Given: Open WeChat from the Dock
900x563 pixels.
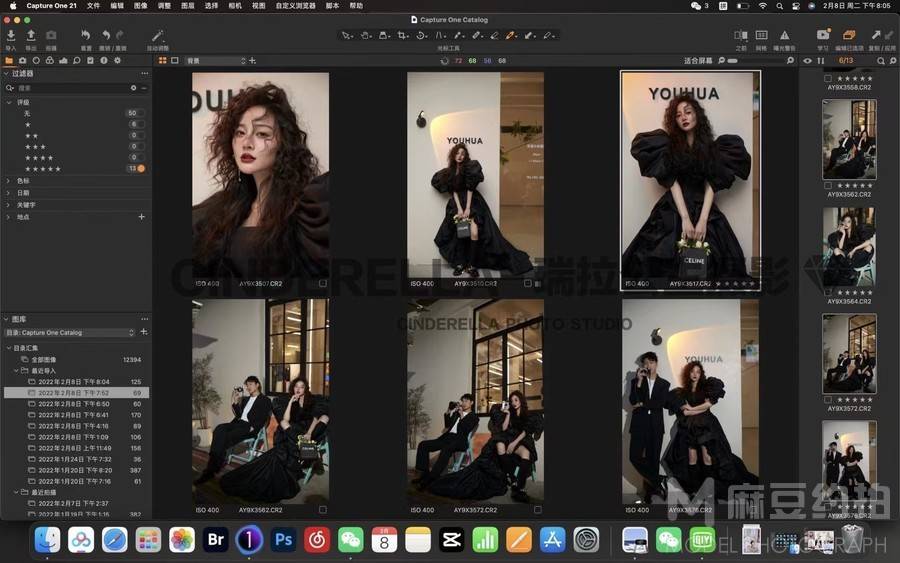Looking at the screenshot, I should coord(351,539).
